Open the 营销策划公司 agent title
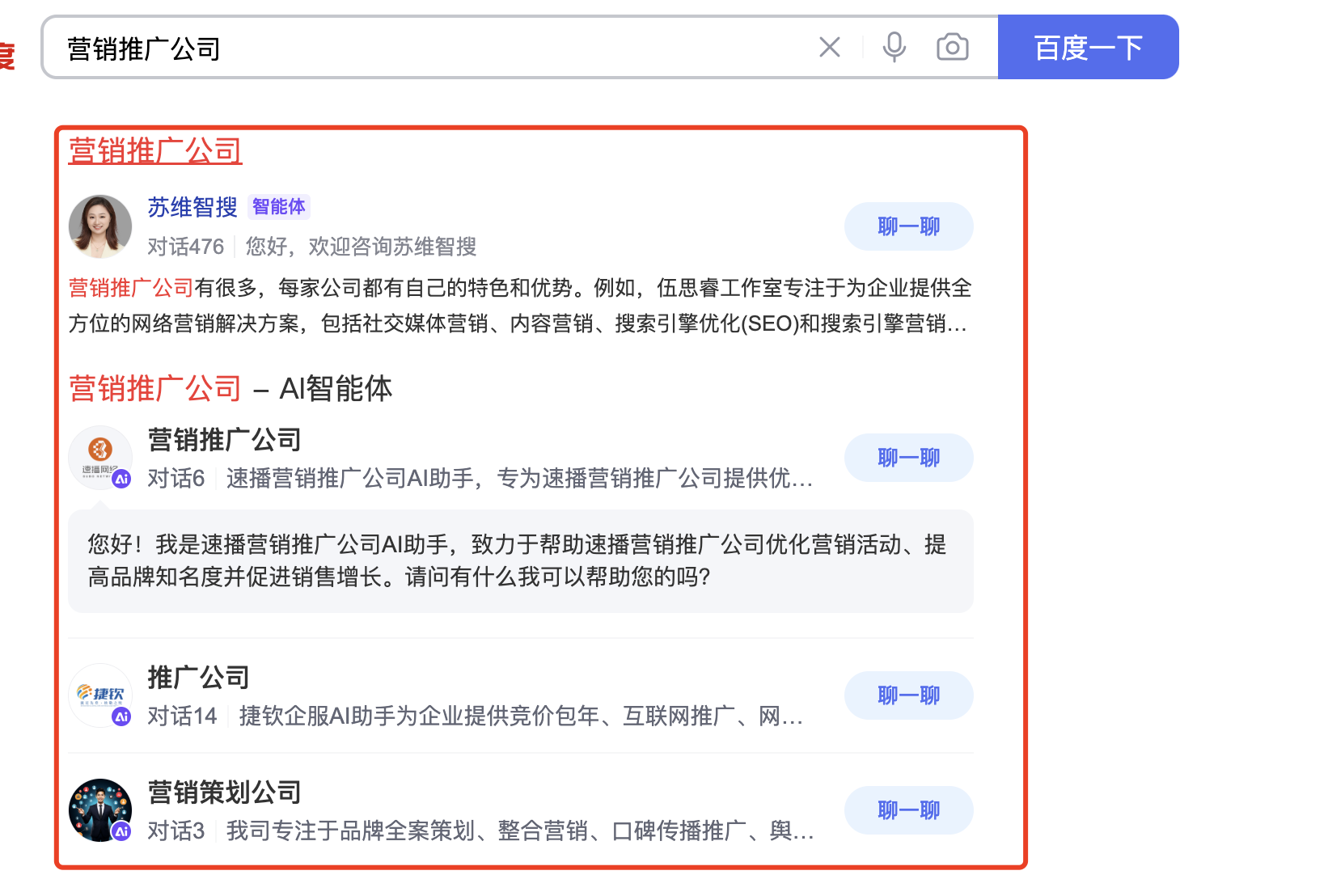Viewport: 1328px width, 896px height. coord(224,792)
